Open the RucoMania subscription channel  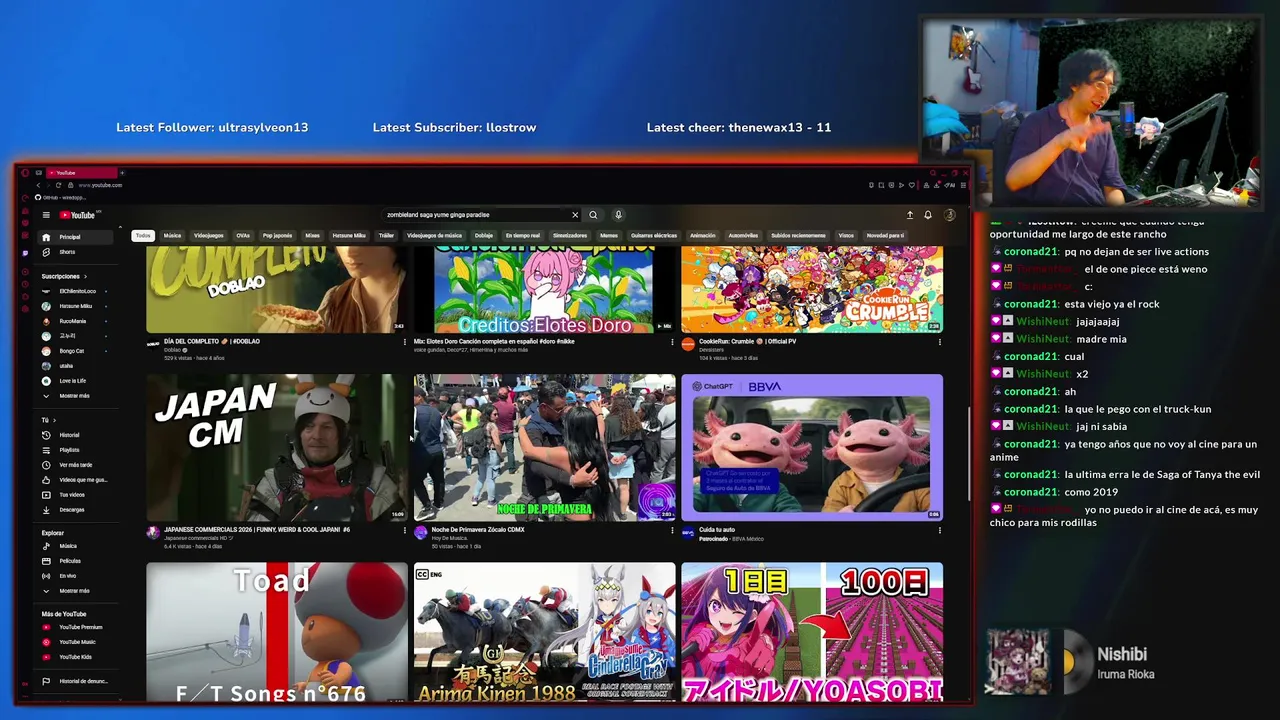(x=76, y=321)
